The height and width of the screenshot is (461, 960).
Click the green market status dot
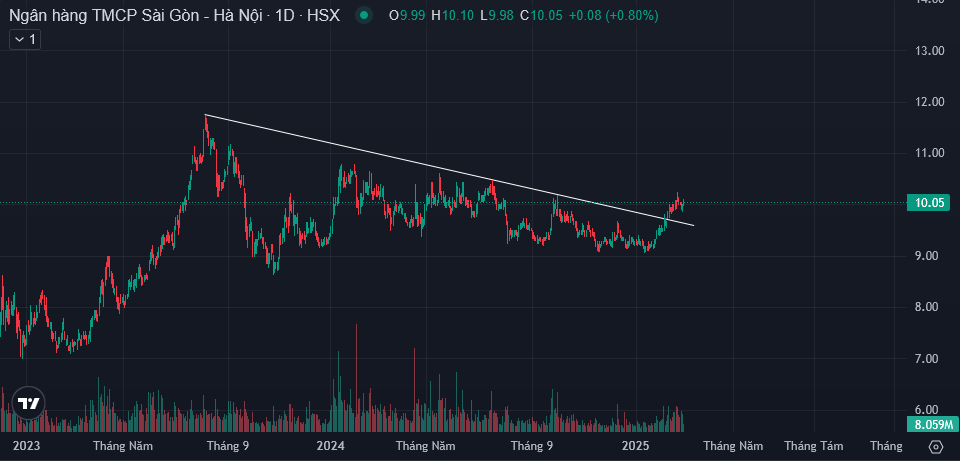364,16
